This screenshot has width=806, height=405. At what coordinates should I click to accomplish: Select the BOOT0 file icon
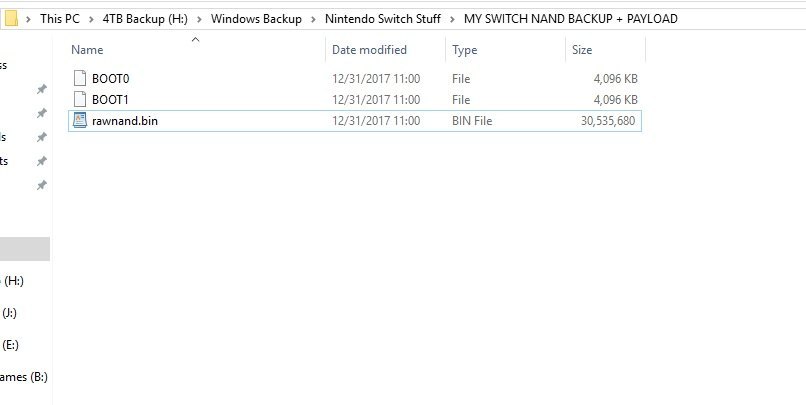[80, 79]
